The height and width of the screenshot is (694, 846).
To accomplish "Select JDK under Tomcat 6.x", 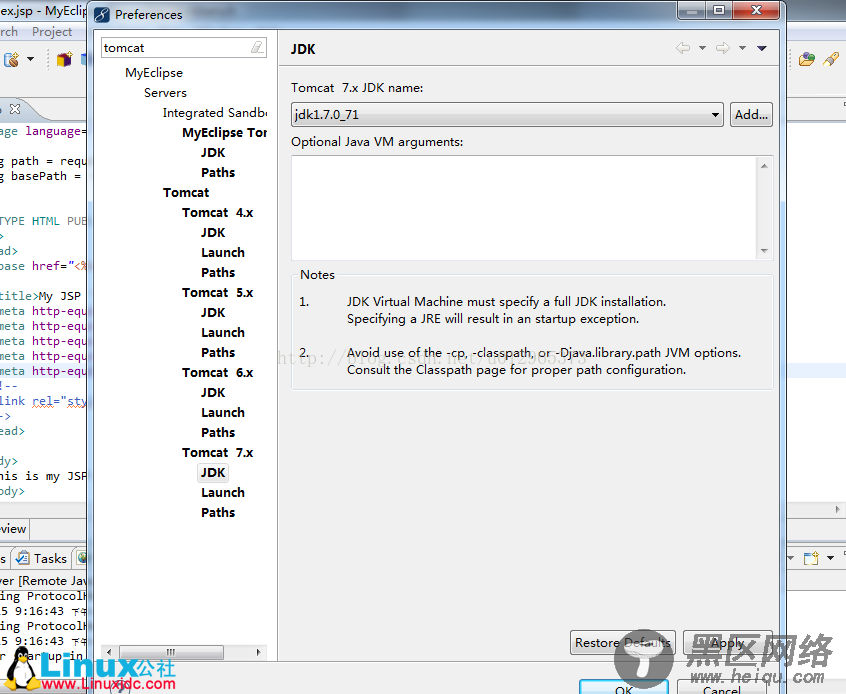I will click(x=213, y=392).
